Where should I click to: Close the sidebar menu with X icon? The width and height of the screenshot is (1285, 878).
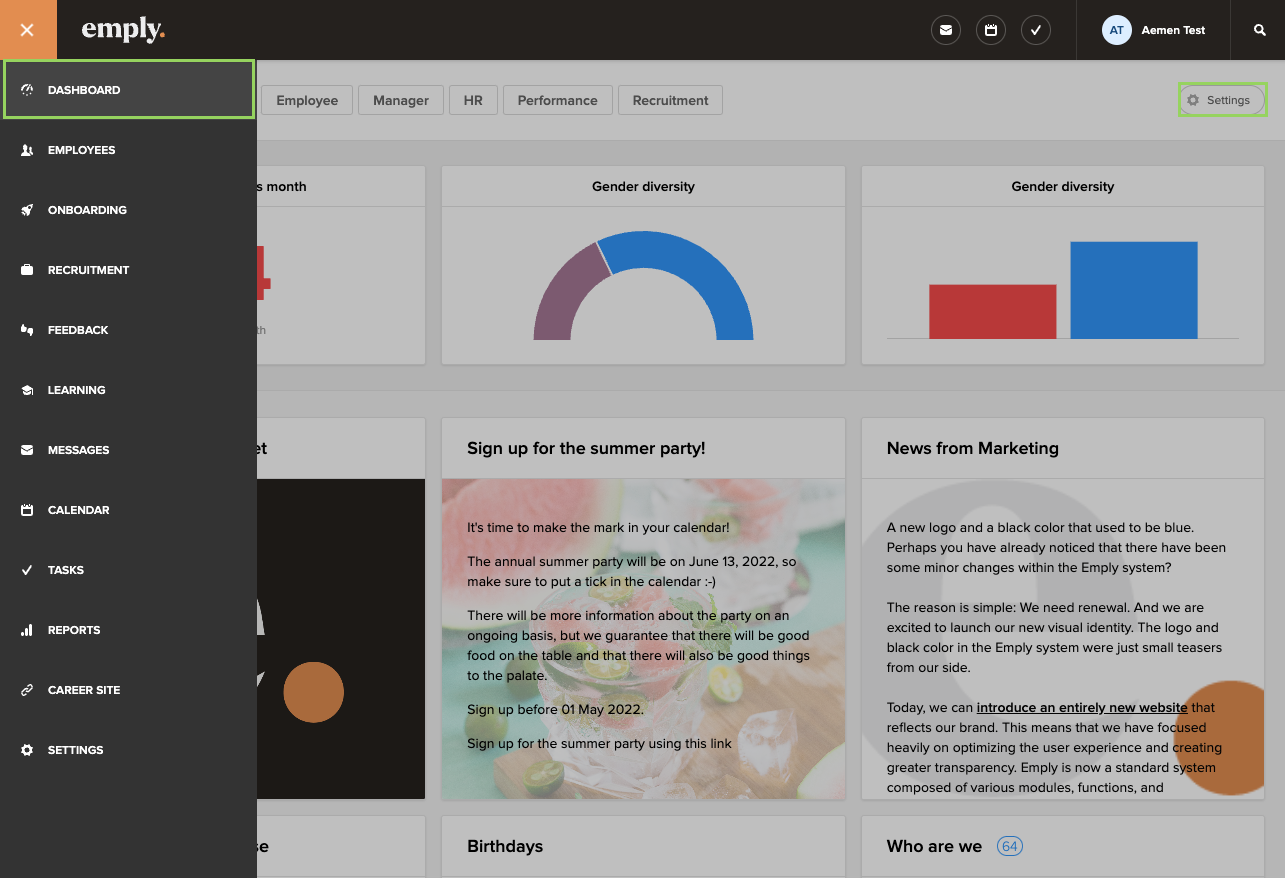pyautogui.click(x=27, y=30)
